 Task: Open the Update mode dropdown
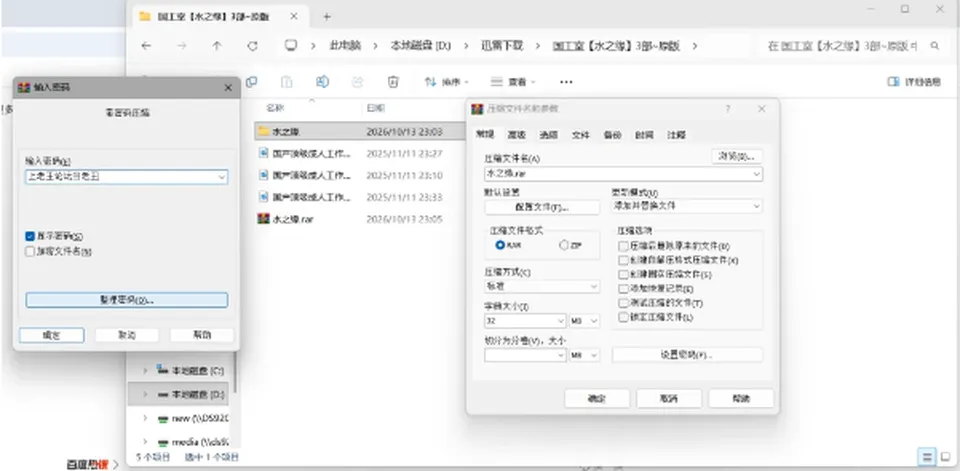pos(687,206)
